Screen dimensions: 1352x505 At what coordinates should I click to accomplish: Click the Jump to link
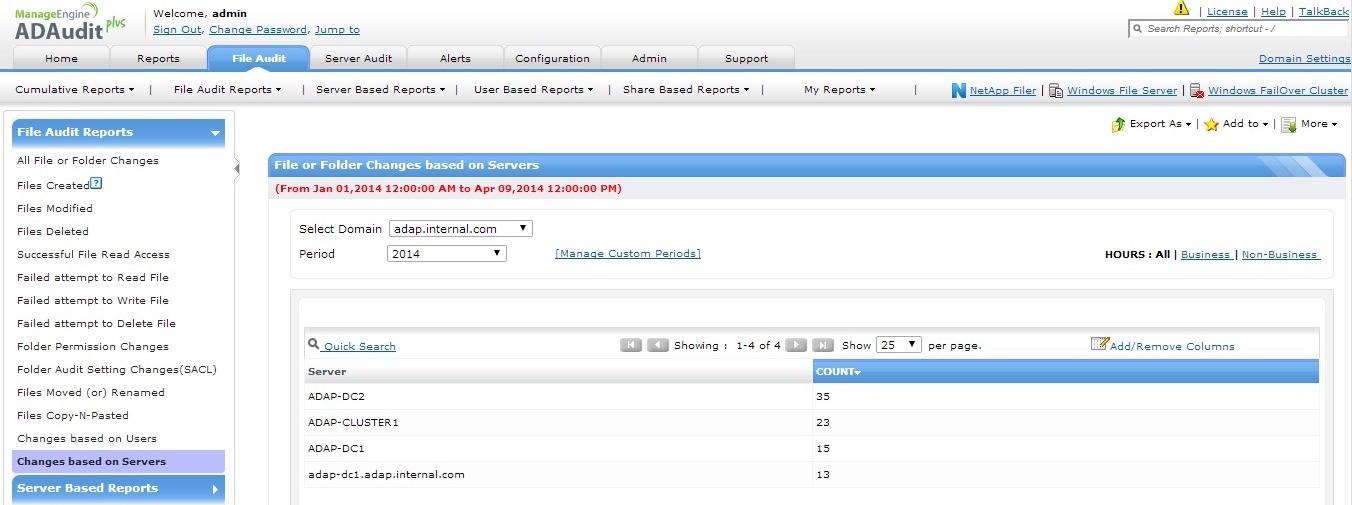pyautogui.click(x=337, y=30)
